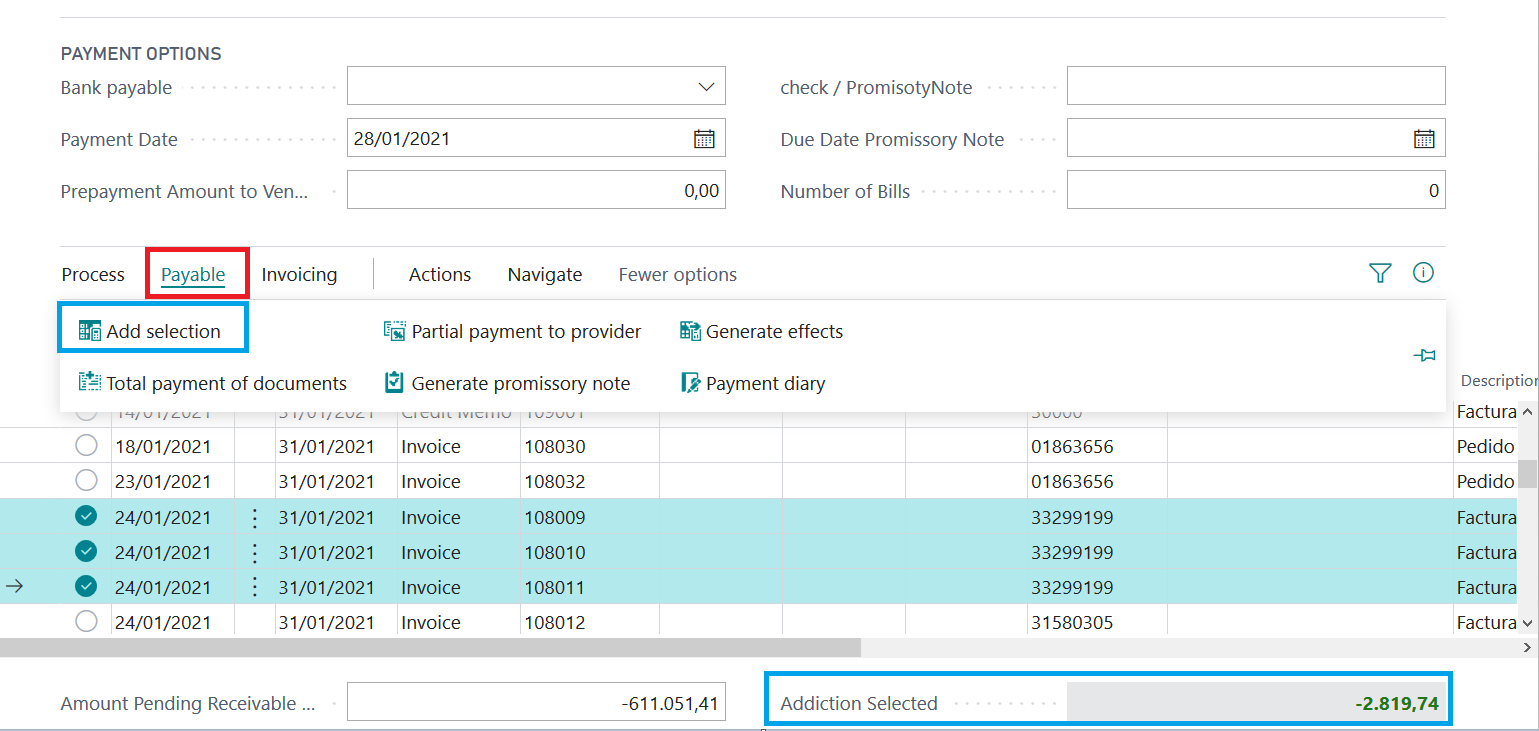The height and width of the screenshot is (731, 1539).
Task: Select the row for invoice 108012
Action: 87,622
